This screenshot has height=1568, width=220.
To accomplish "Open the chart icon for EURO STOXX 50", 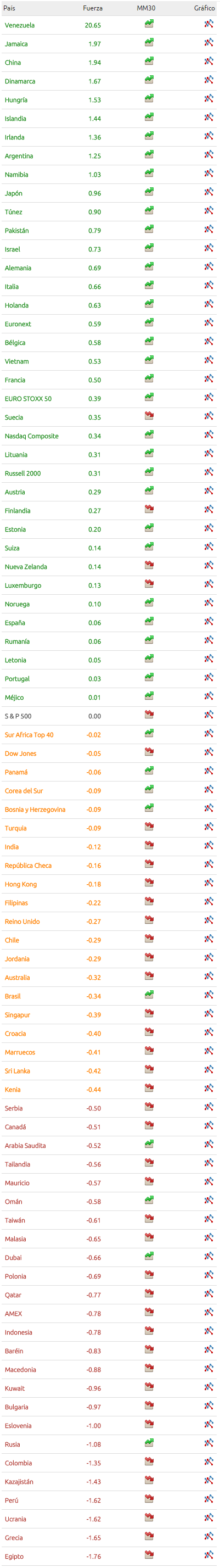I will pyautogui.click(x=208, y=398).
